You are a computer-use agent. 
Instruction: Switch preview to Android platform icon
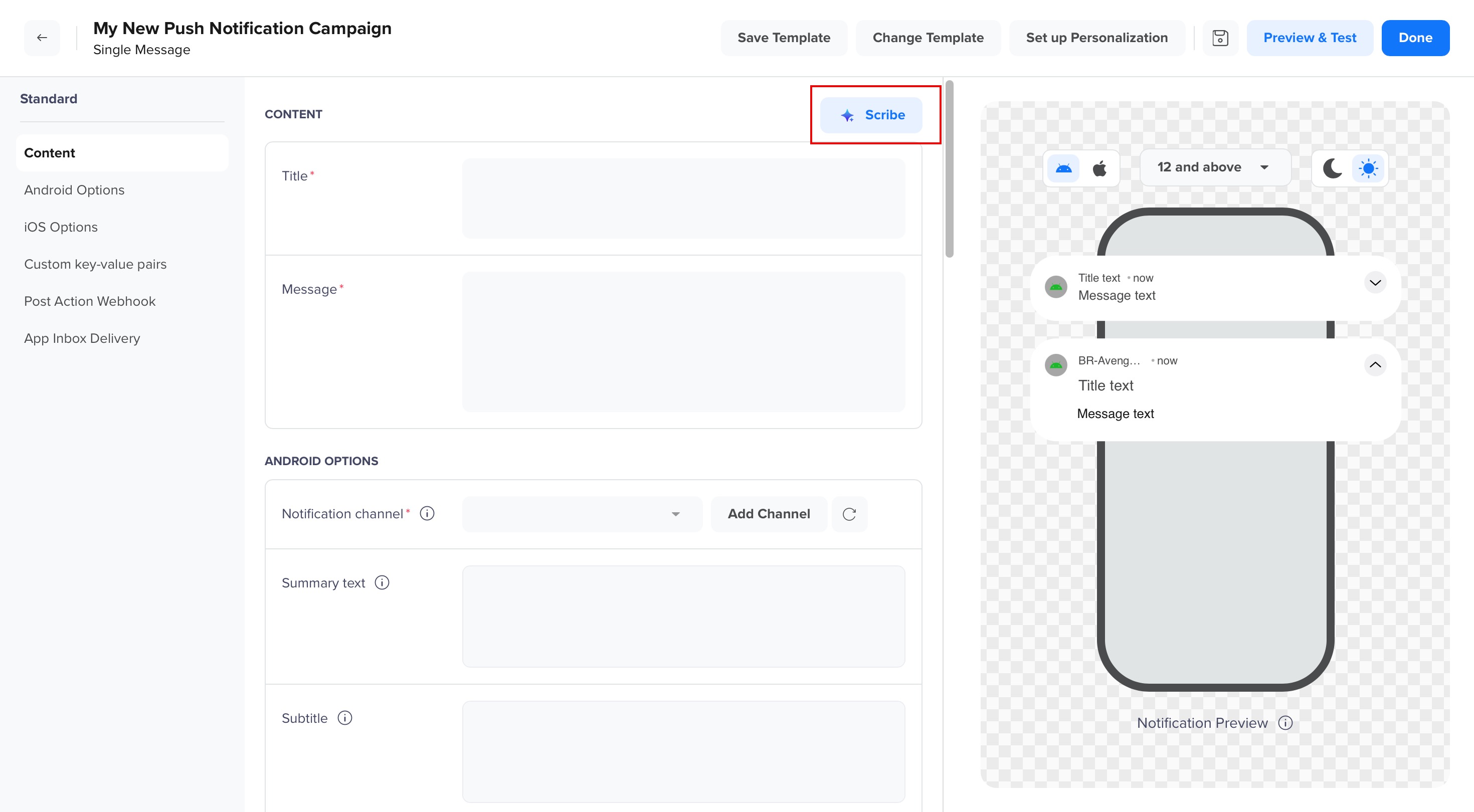tap(1064, 168)
